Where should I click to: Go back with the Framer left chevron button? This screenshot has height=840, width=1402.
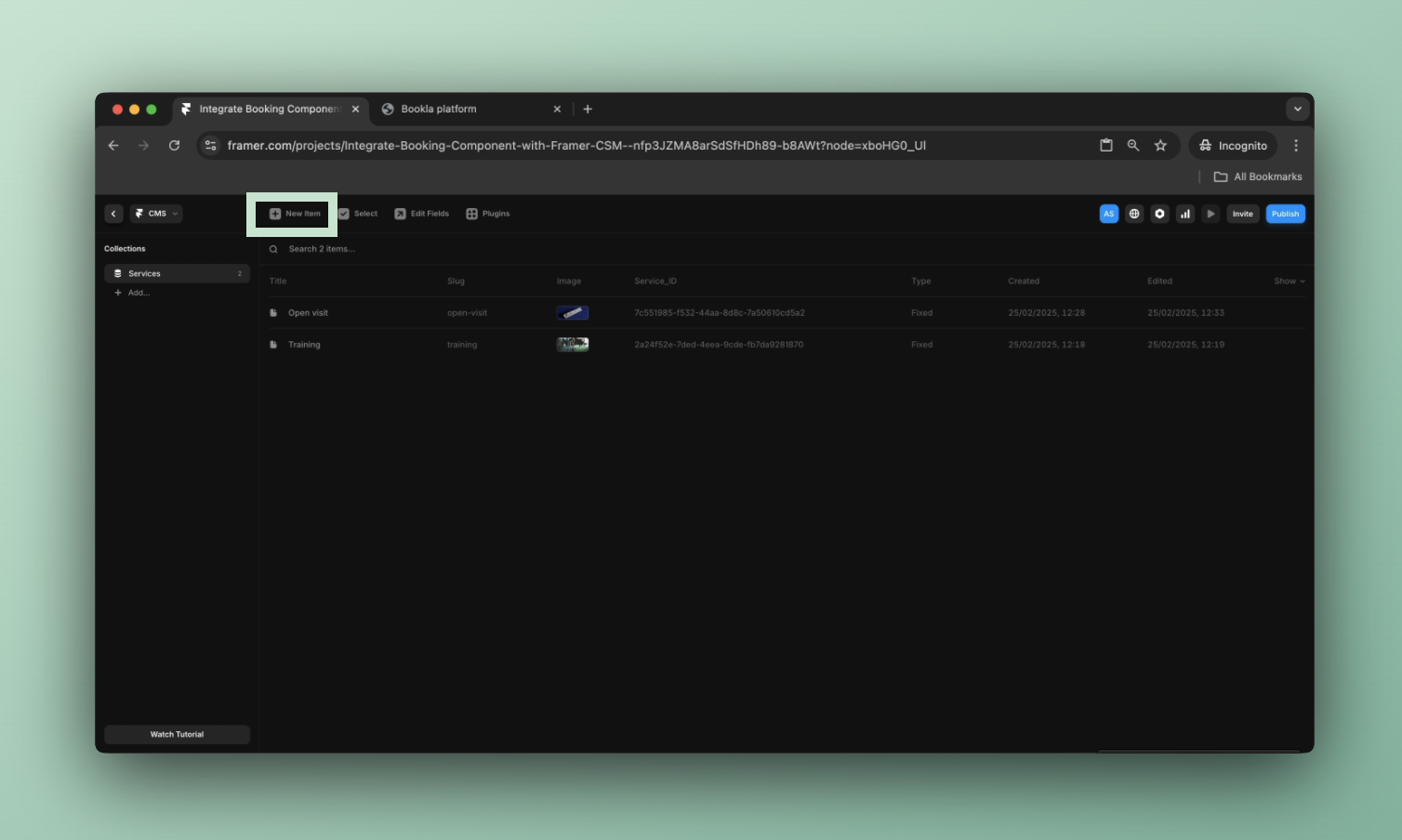pyautogui.click(x=113, y=214)
